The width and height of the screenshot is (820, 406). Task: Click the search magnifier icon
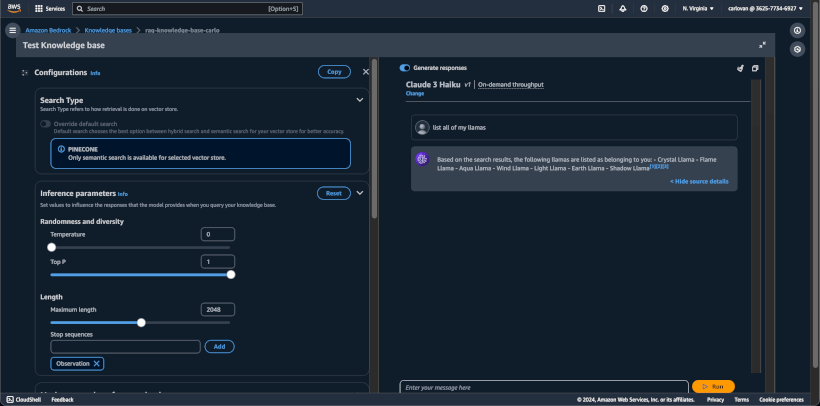coord(79,9)
